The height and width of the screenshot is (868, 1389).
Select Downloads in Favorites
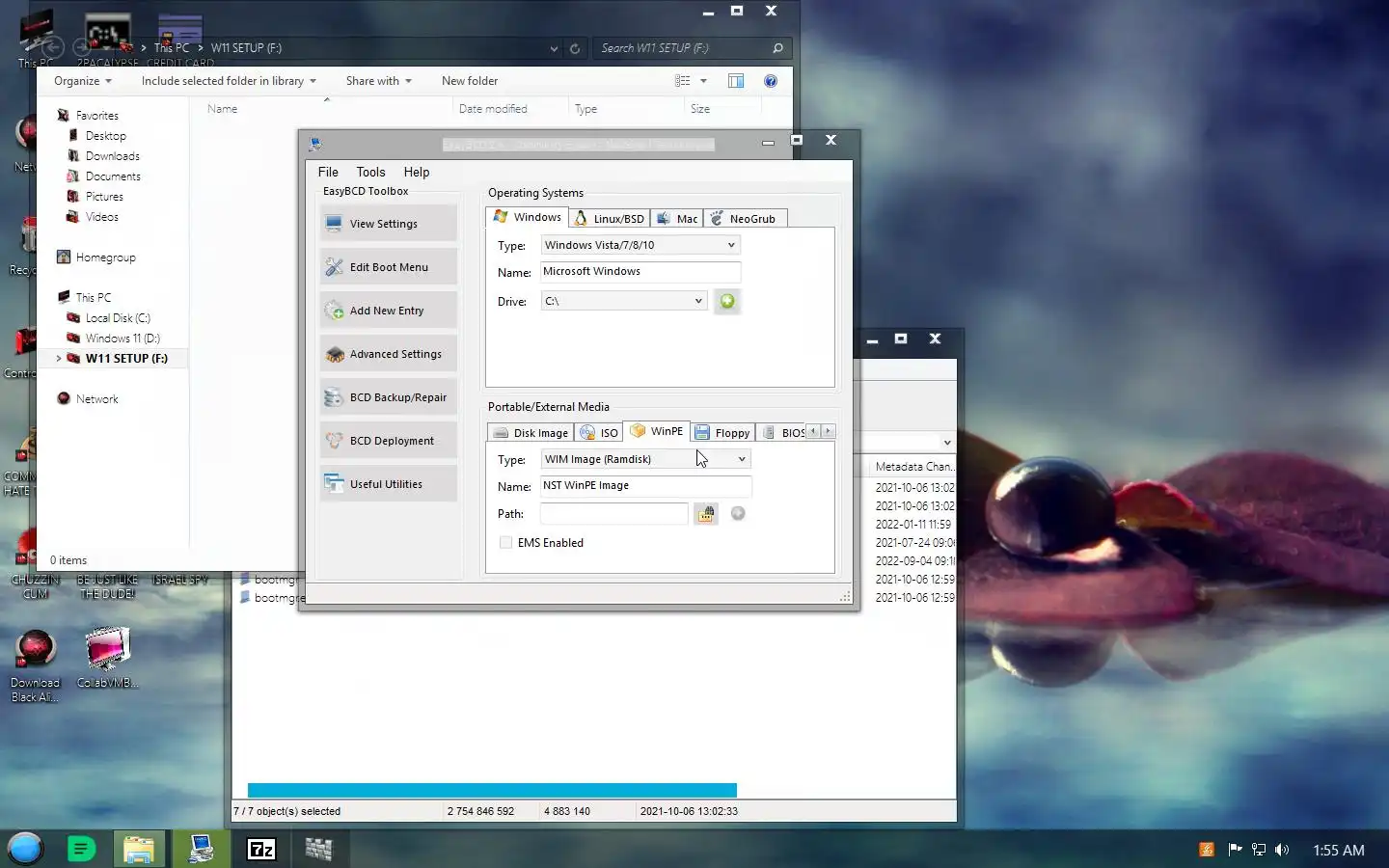(x=112, y=156)
